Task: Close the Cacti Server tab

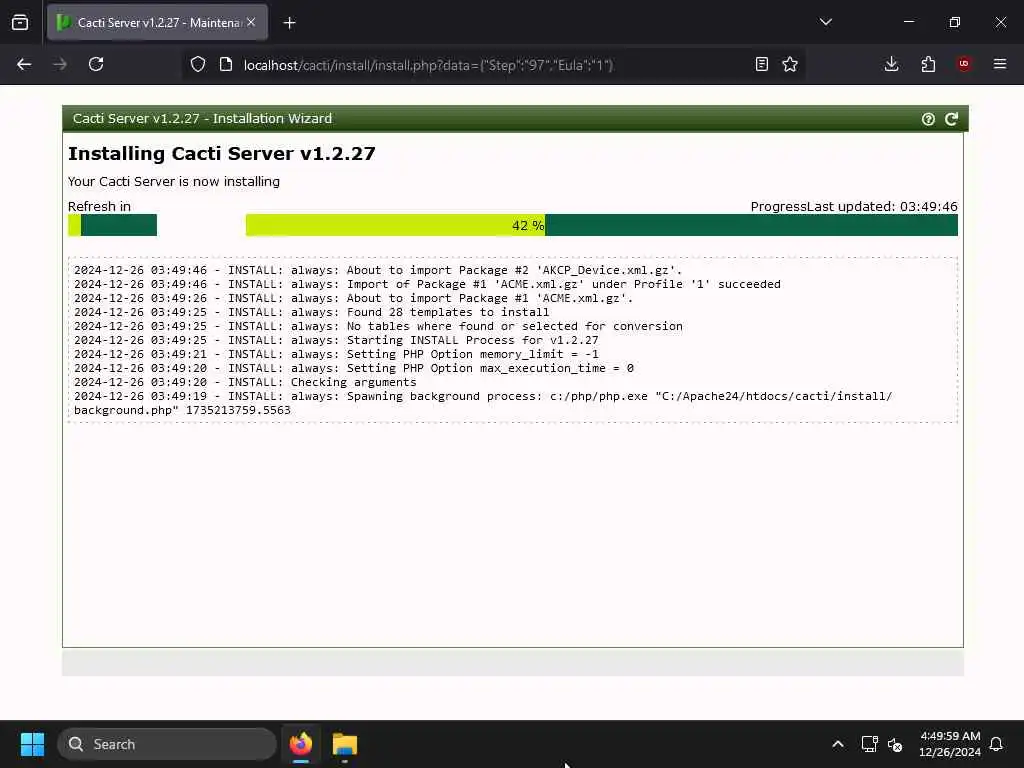Action: tap(251, 22)
